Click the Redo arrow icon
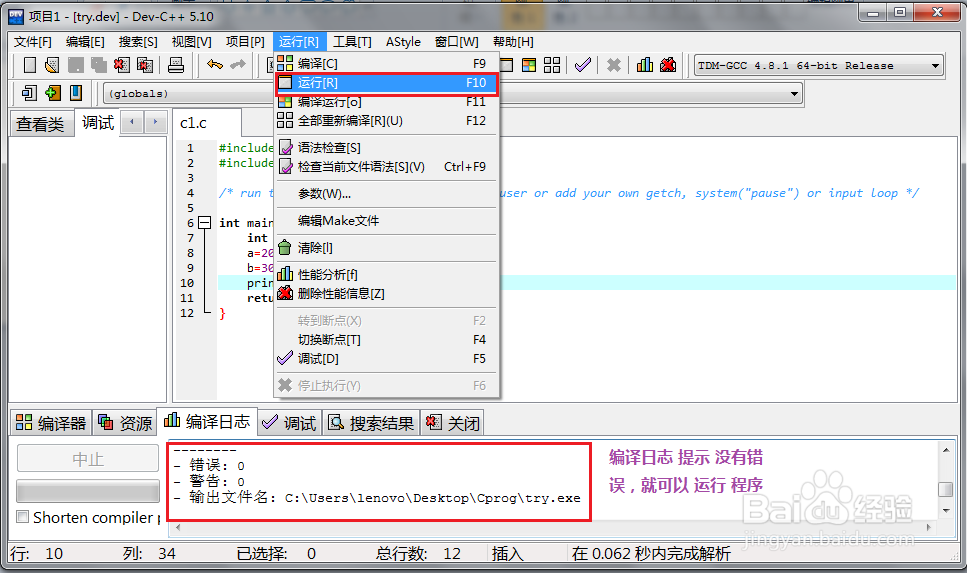967x573 pixels. coord(238,64)
